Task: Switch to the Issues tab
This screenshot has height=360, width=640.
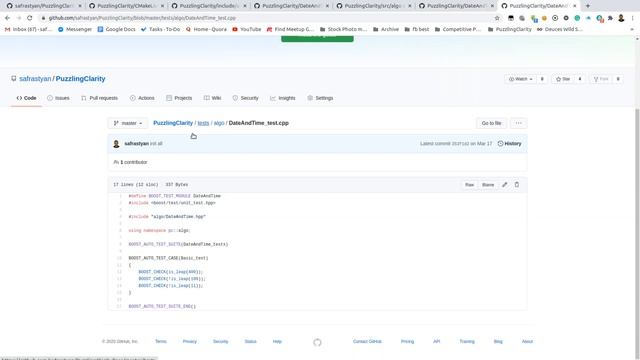Action: coord(58,98)
